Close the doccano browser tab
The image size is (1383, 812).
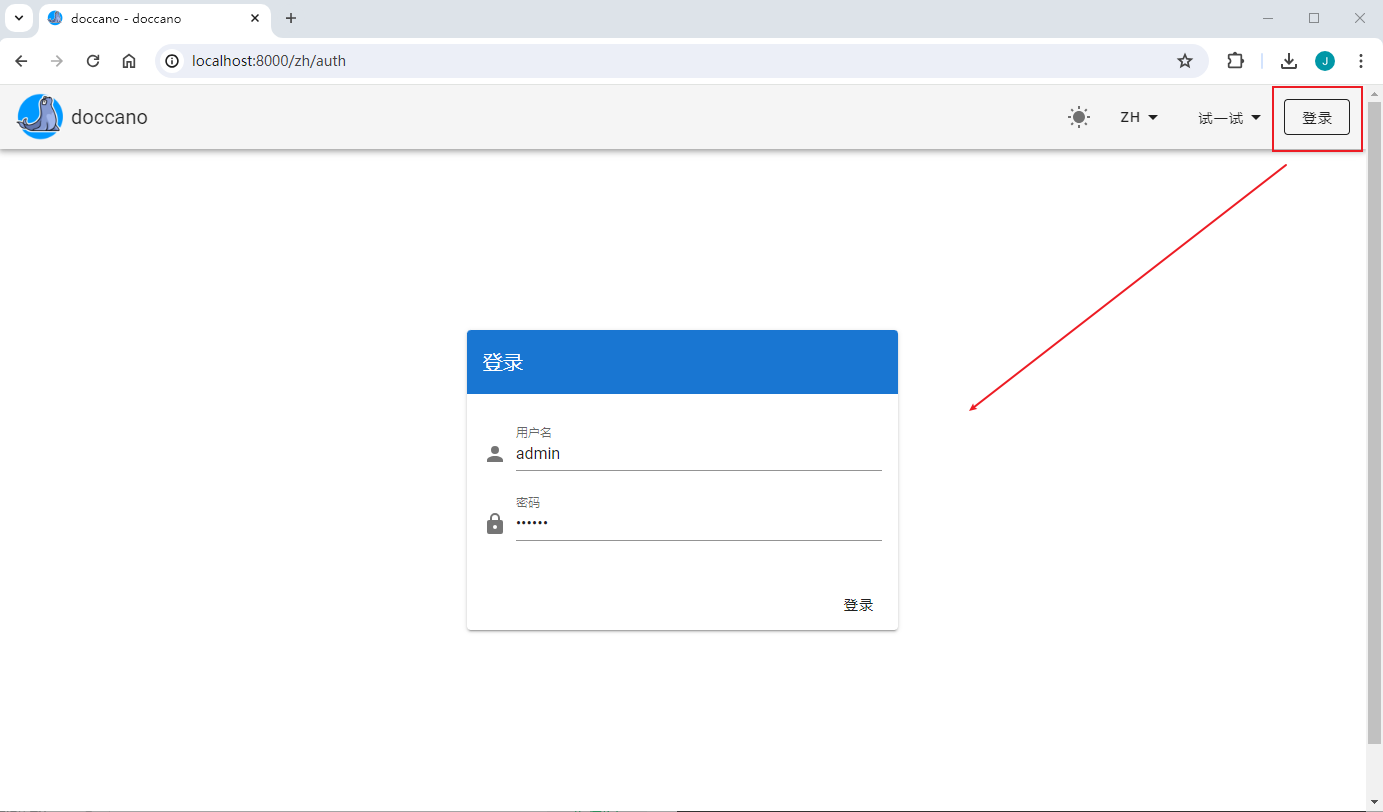255,19
